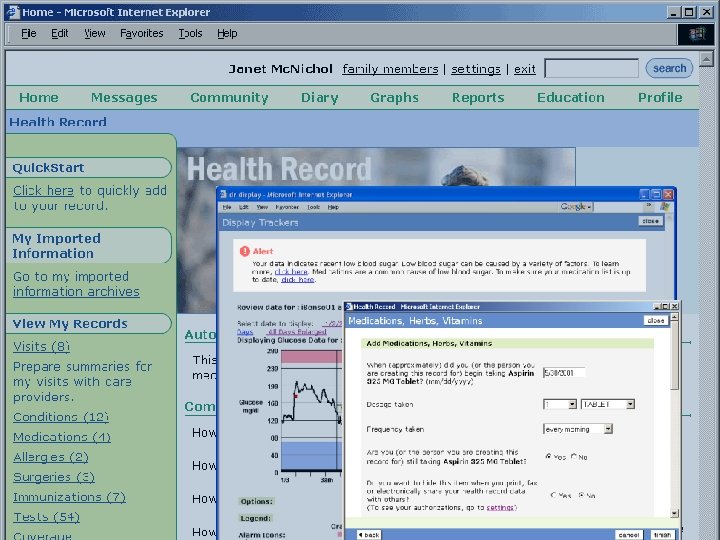Go to the Home navigation tab

(x=39, y=97)
